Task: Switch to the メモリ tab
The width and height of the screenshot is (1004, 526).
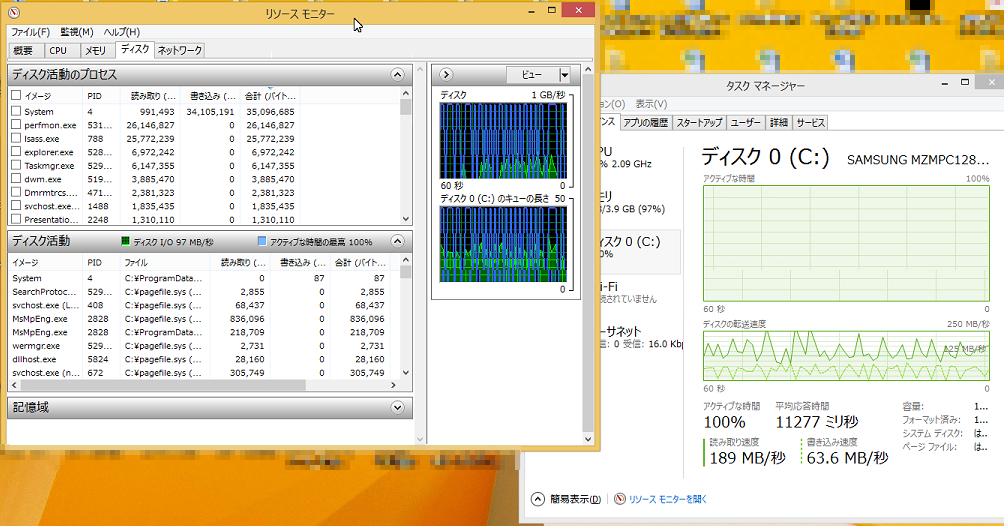Action: (x=96, y=50)
